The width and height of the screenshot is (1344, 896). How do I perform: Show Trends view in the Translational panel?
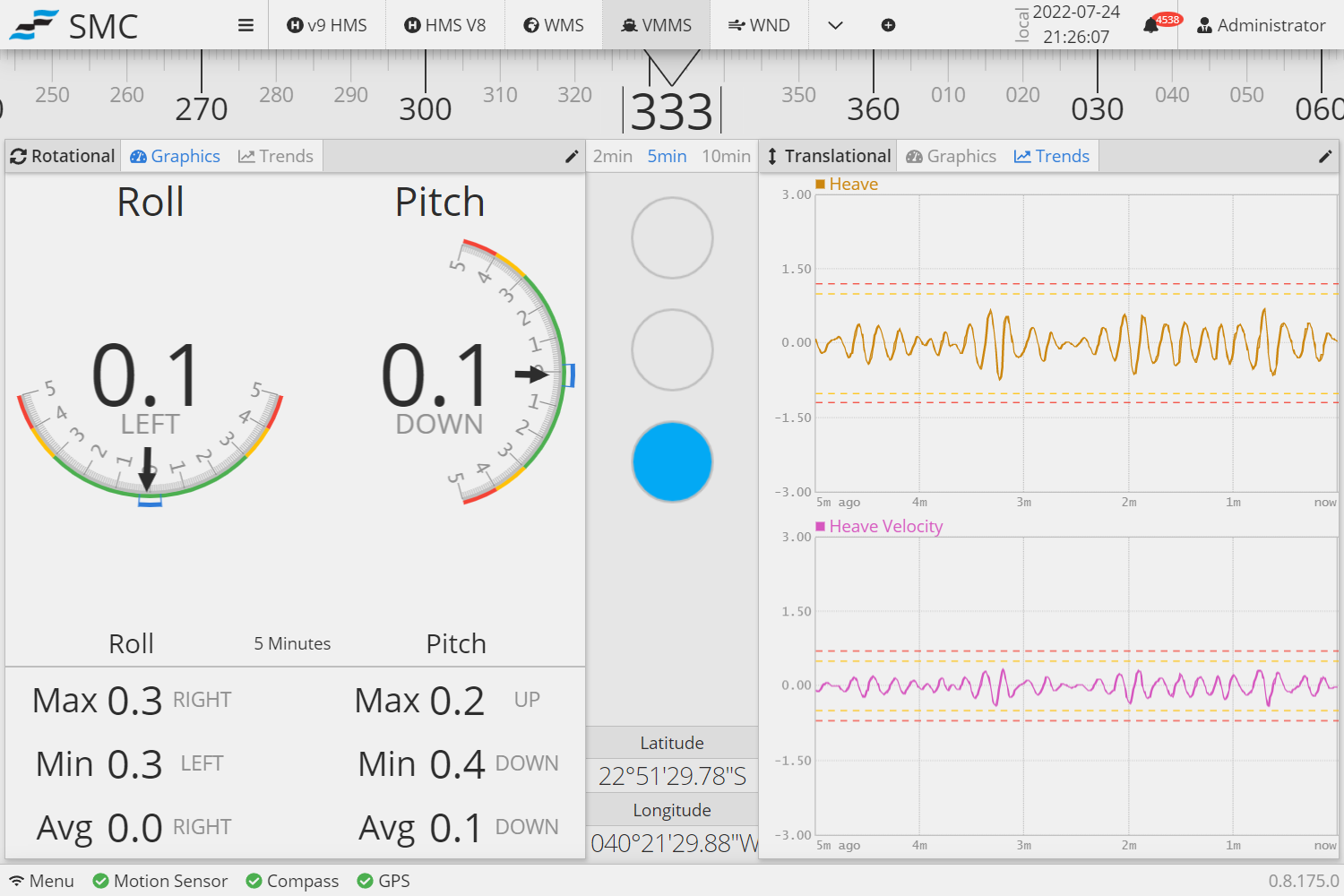click(1052, 156)
